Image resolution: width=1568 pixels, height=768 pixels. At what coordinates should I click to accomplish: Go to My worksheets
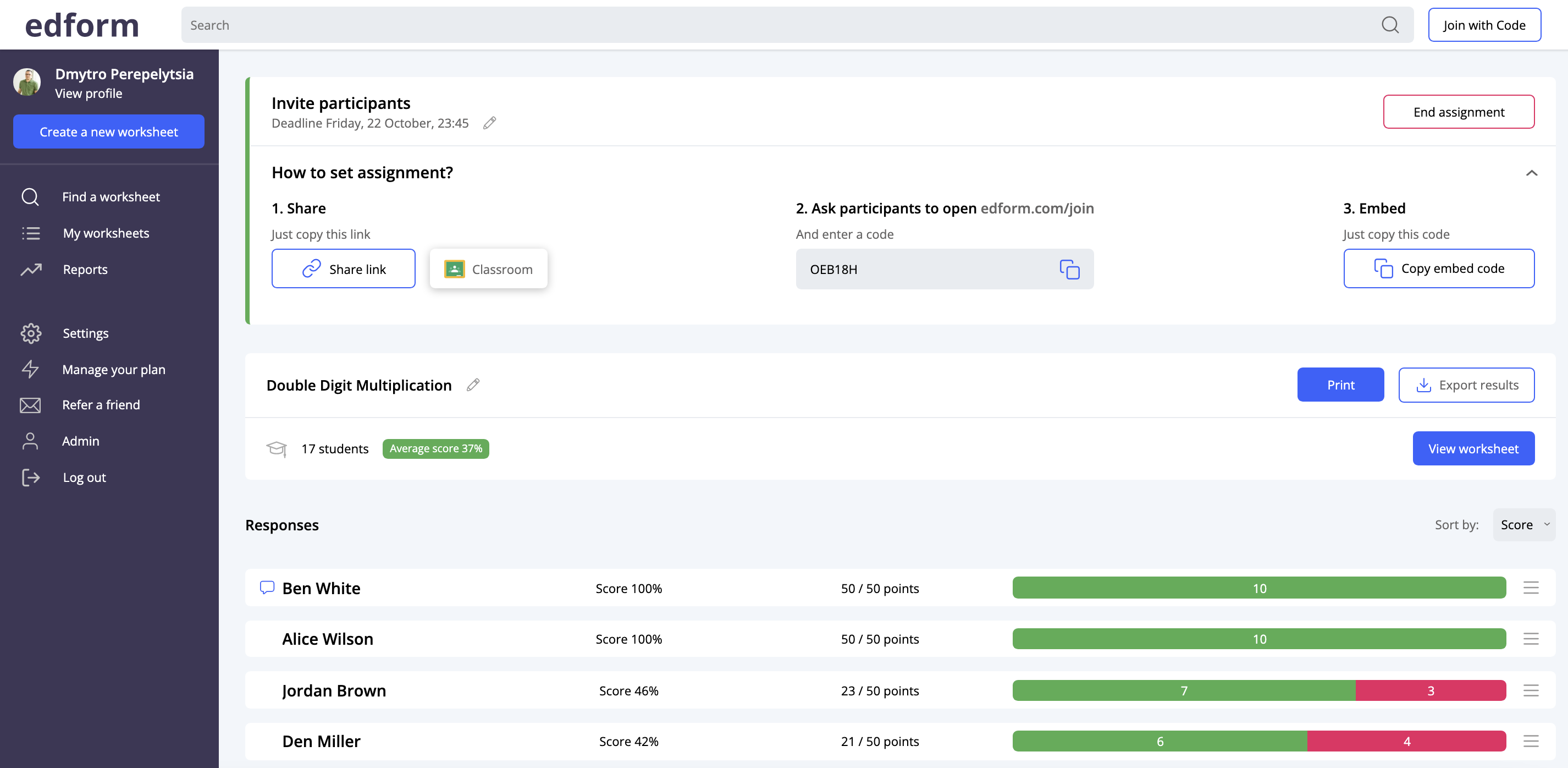pyautogui.click(x=106, y=233)
